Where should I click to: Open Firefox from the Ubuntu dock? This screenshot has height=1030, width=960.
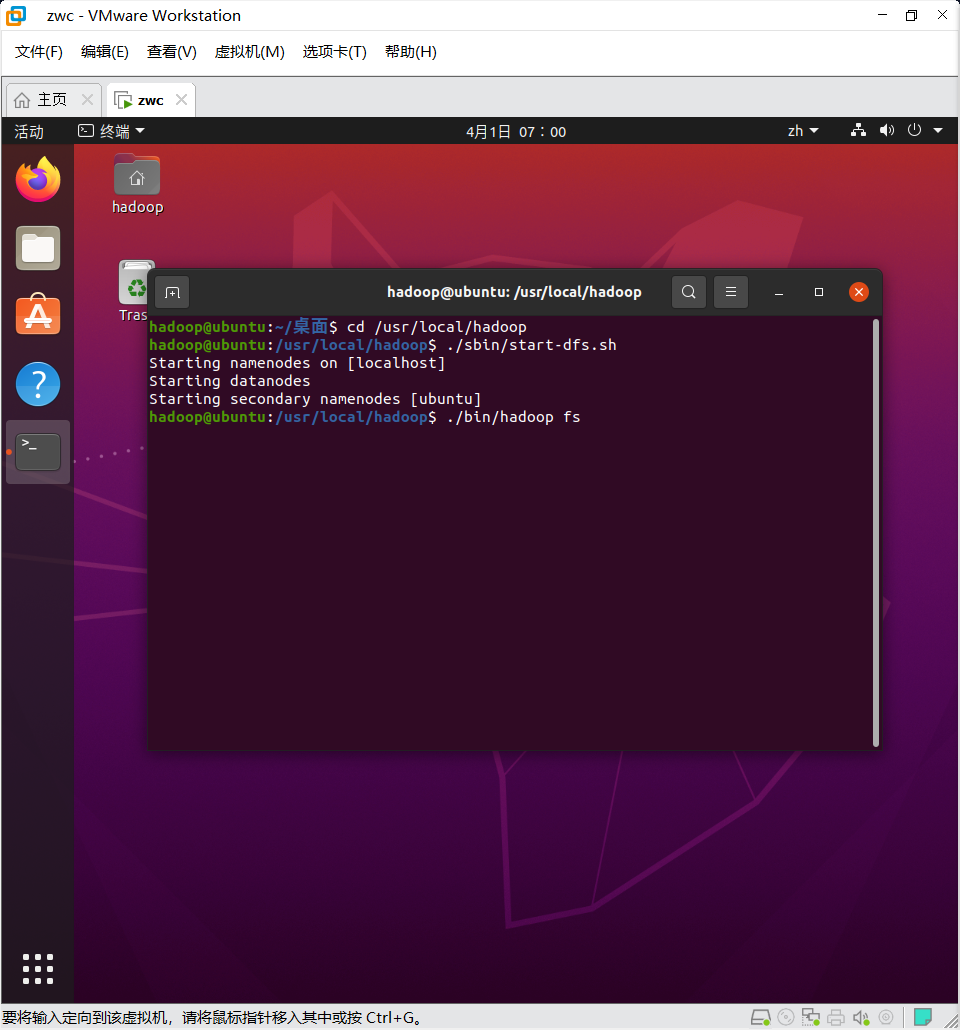click(38, 179)
